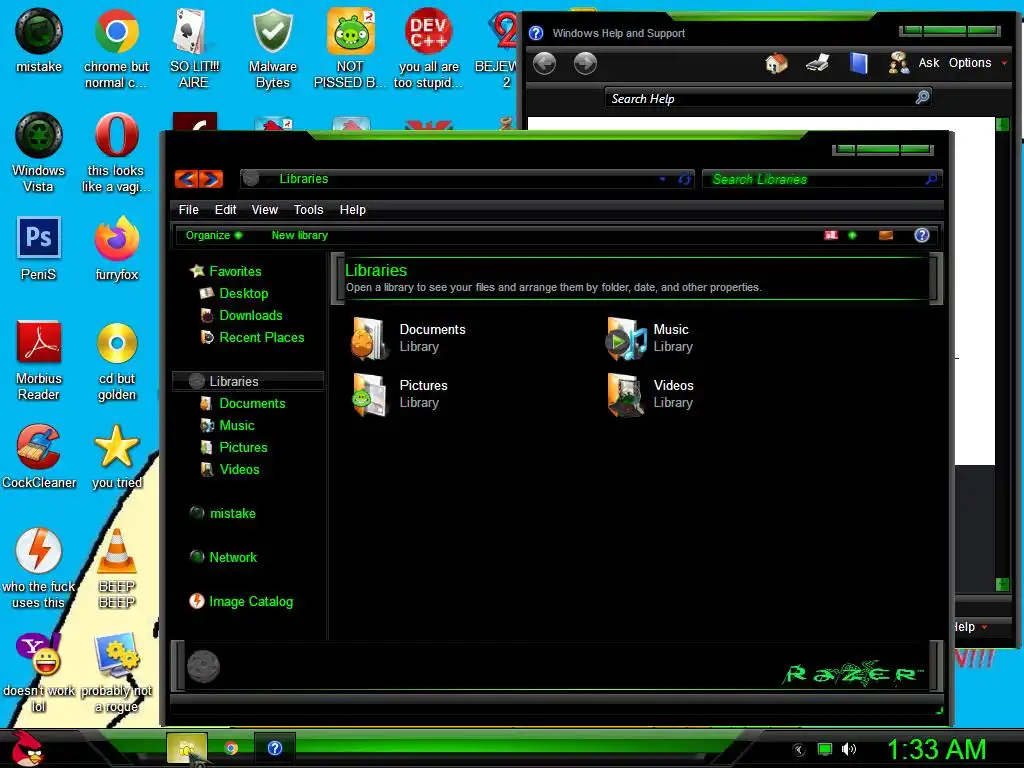This screenshot has width=1024, height=768.
Task: Select Pictures in the navigation tree
Action: click(x=234, y=447)
